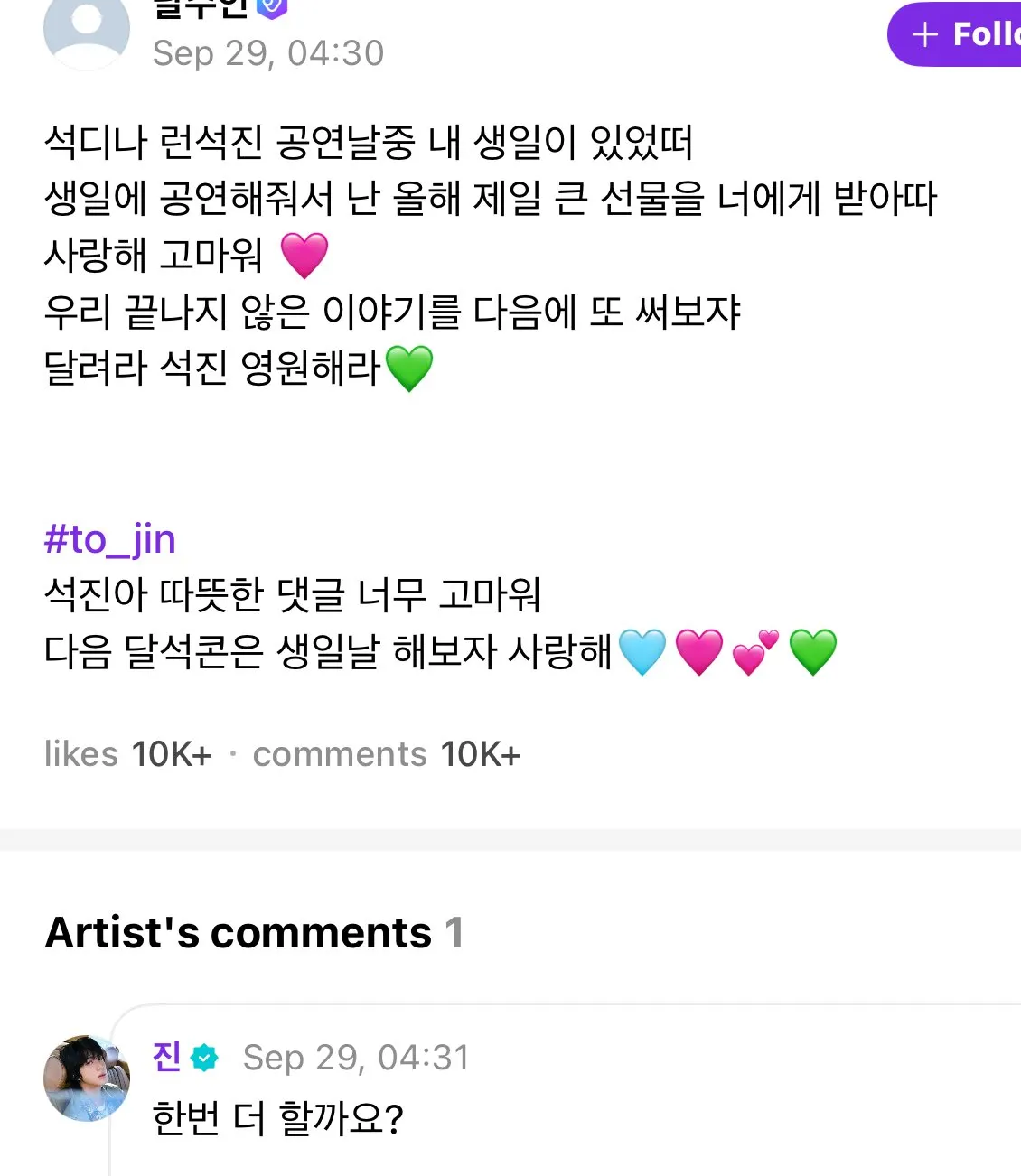1021x1176 pixels.
Task: Click the last green heart in the post
Action: (812, 651)
